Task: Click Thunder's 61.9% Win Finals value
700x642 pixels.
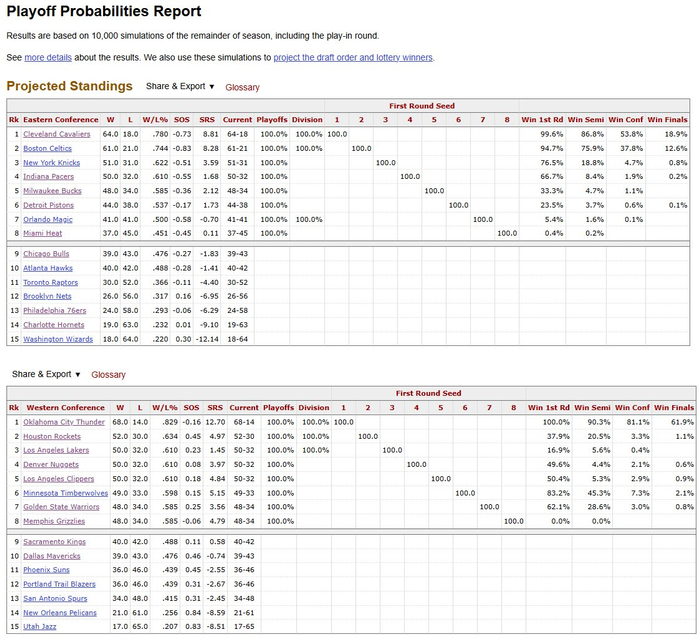Action: click(x=683, y=422)
